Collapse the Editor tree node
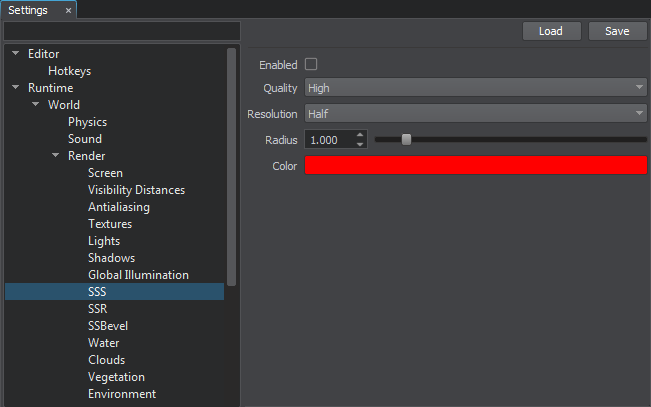The image size is (651, 407). pyautogui.click(x=16, y=54)
